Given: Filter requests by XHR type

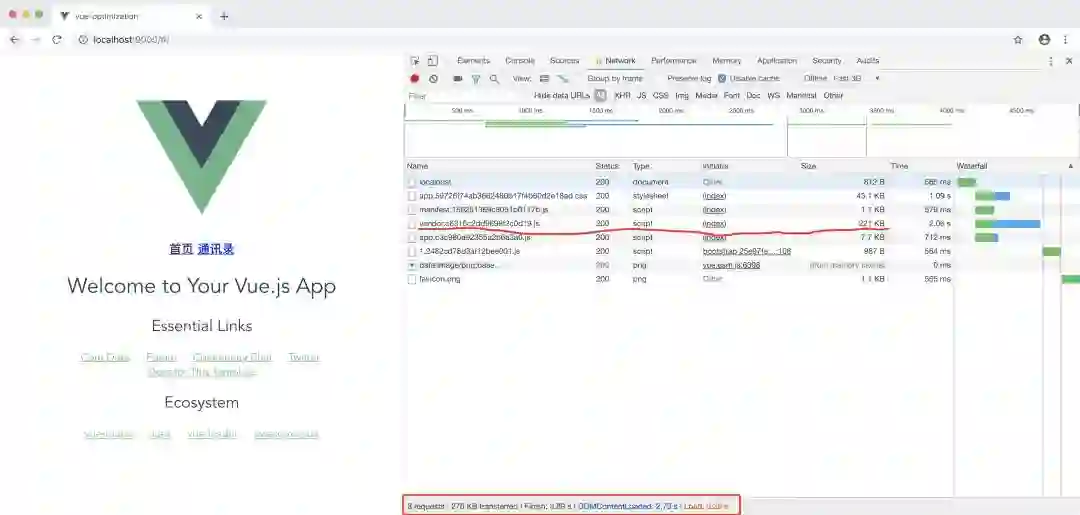Looking at the screenshot, I should [623, 96].
